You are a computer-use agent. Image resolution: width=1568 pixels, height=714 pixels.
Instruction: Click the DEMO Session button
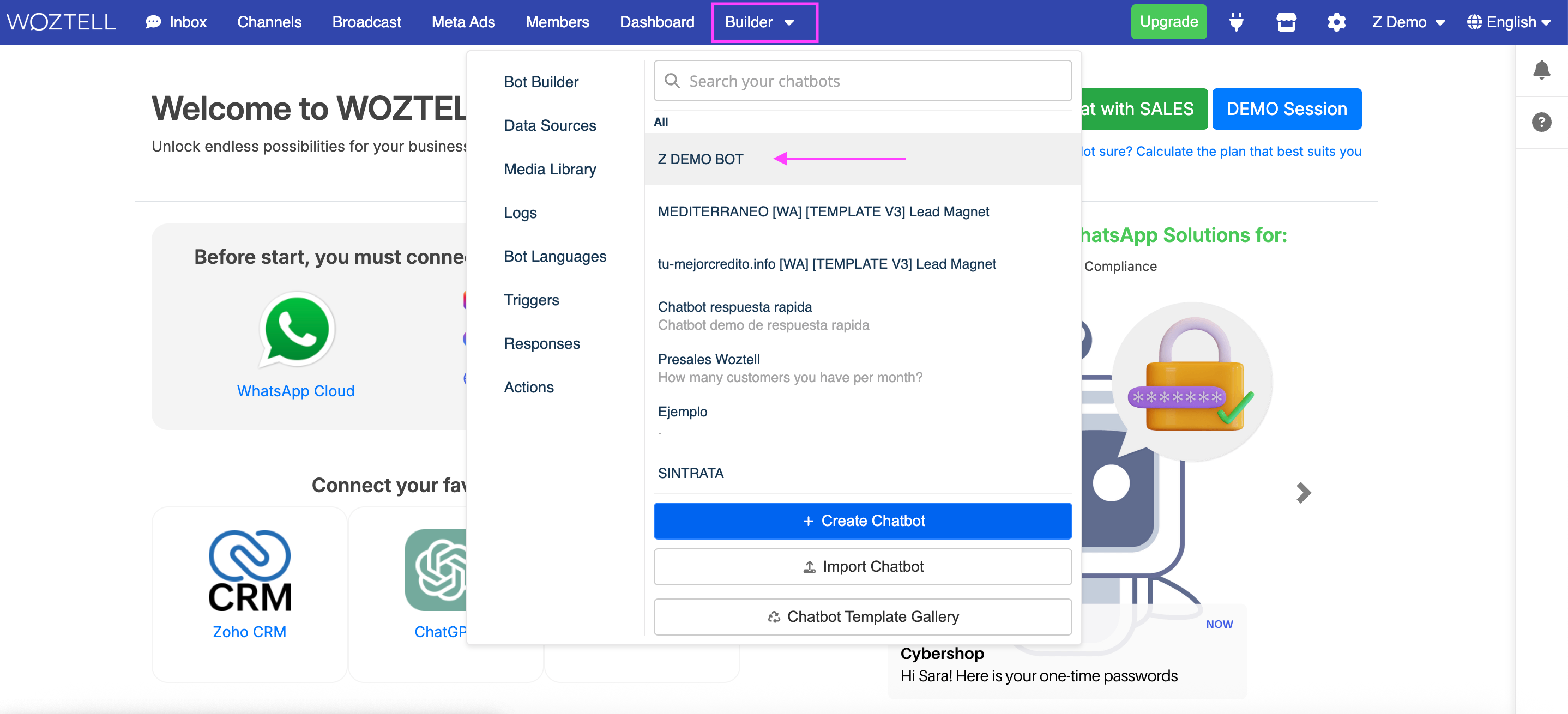pyautogui.click(x=1286, y=109)
